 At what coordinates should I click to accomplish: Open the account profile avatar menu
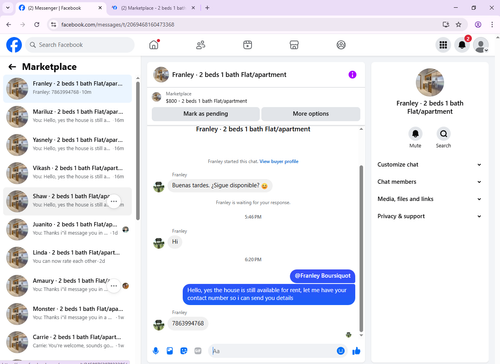(481, 45)
